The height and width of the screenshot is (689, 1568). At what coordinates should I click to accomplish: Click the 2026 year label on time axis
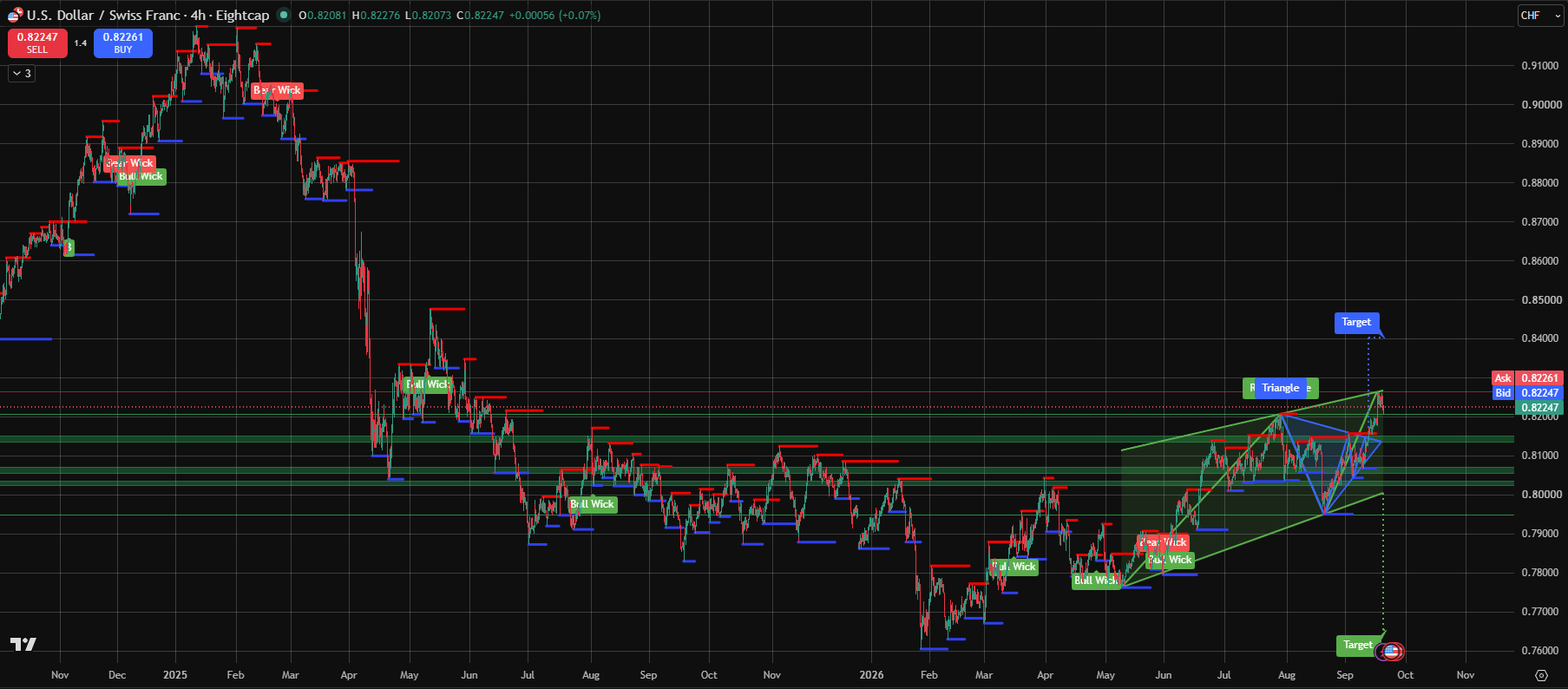pyautogui.click(x=871, y=675)
